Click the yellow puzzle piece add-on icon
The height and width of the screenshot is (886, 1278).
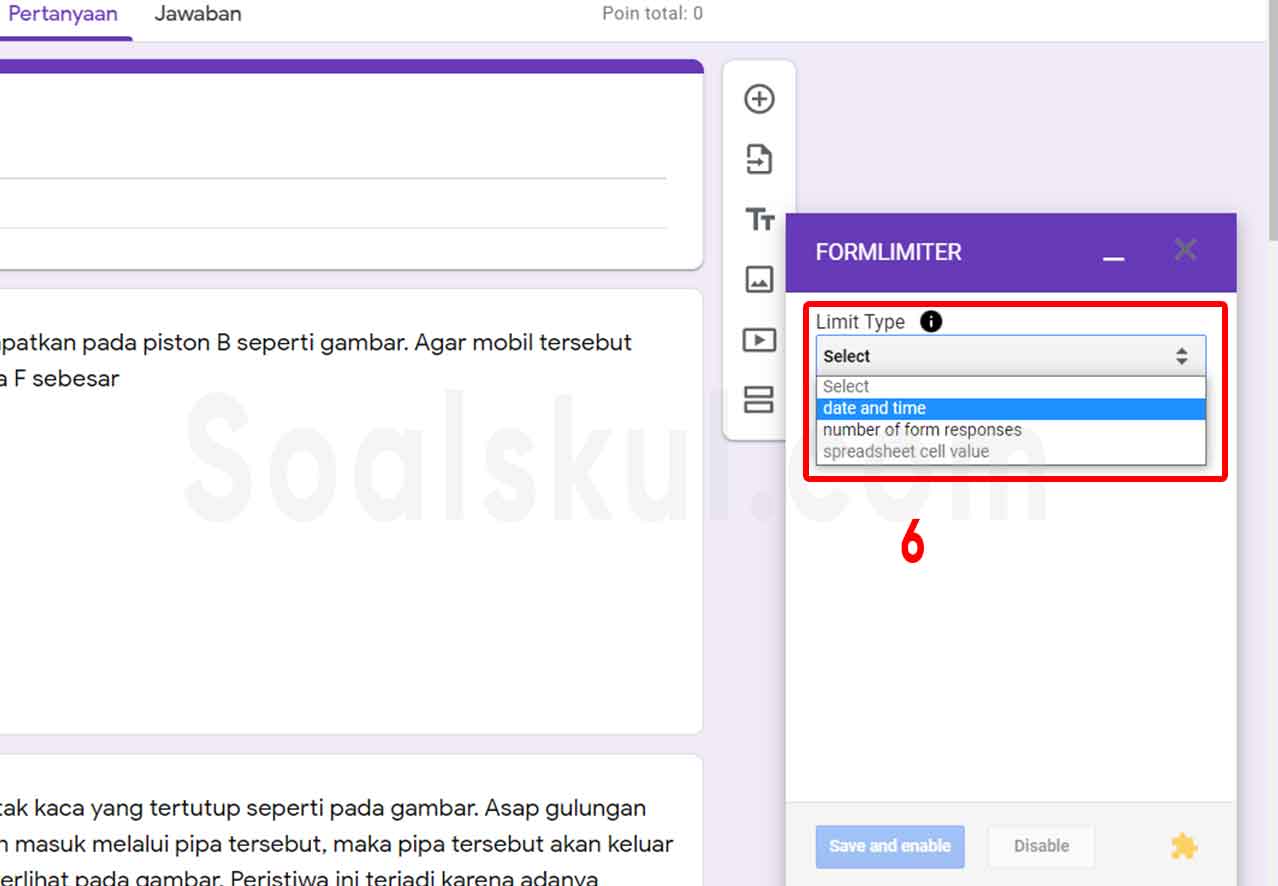coord(1184,847)
